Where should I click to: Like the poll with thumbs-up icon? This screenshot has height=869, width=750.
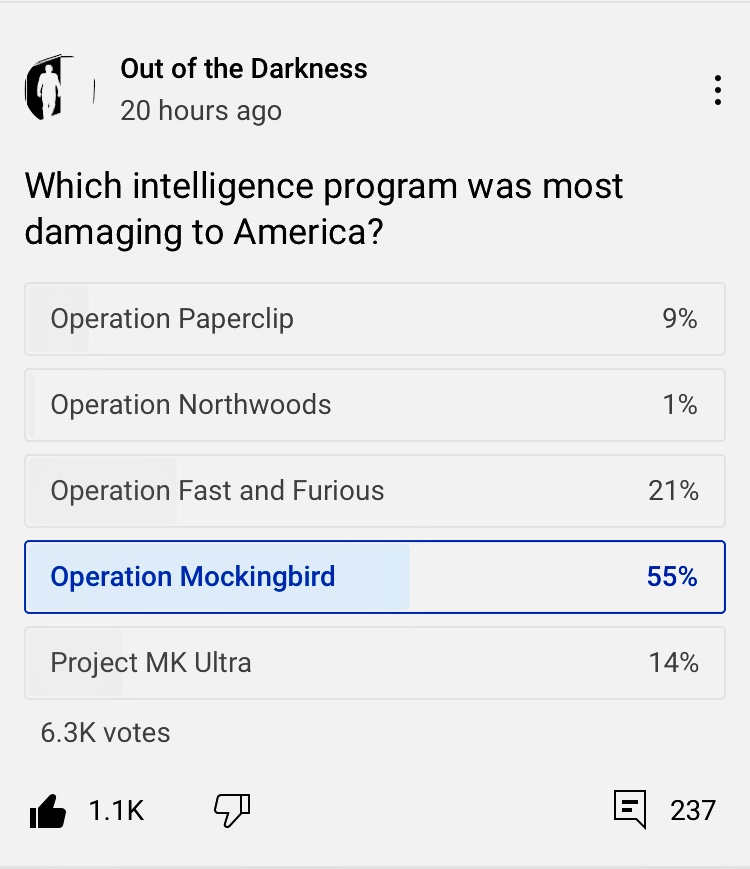pyautogui.click(x=48, y=811)
